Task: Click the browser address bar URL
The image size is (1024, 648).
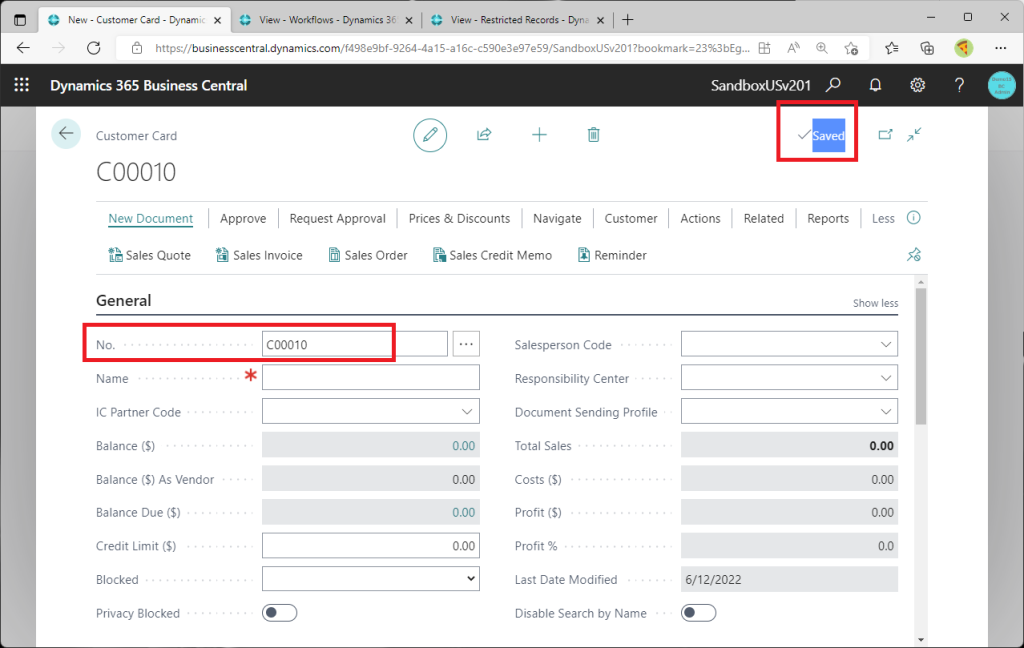Action: [452, 48]
